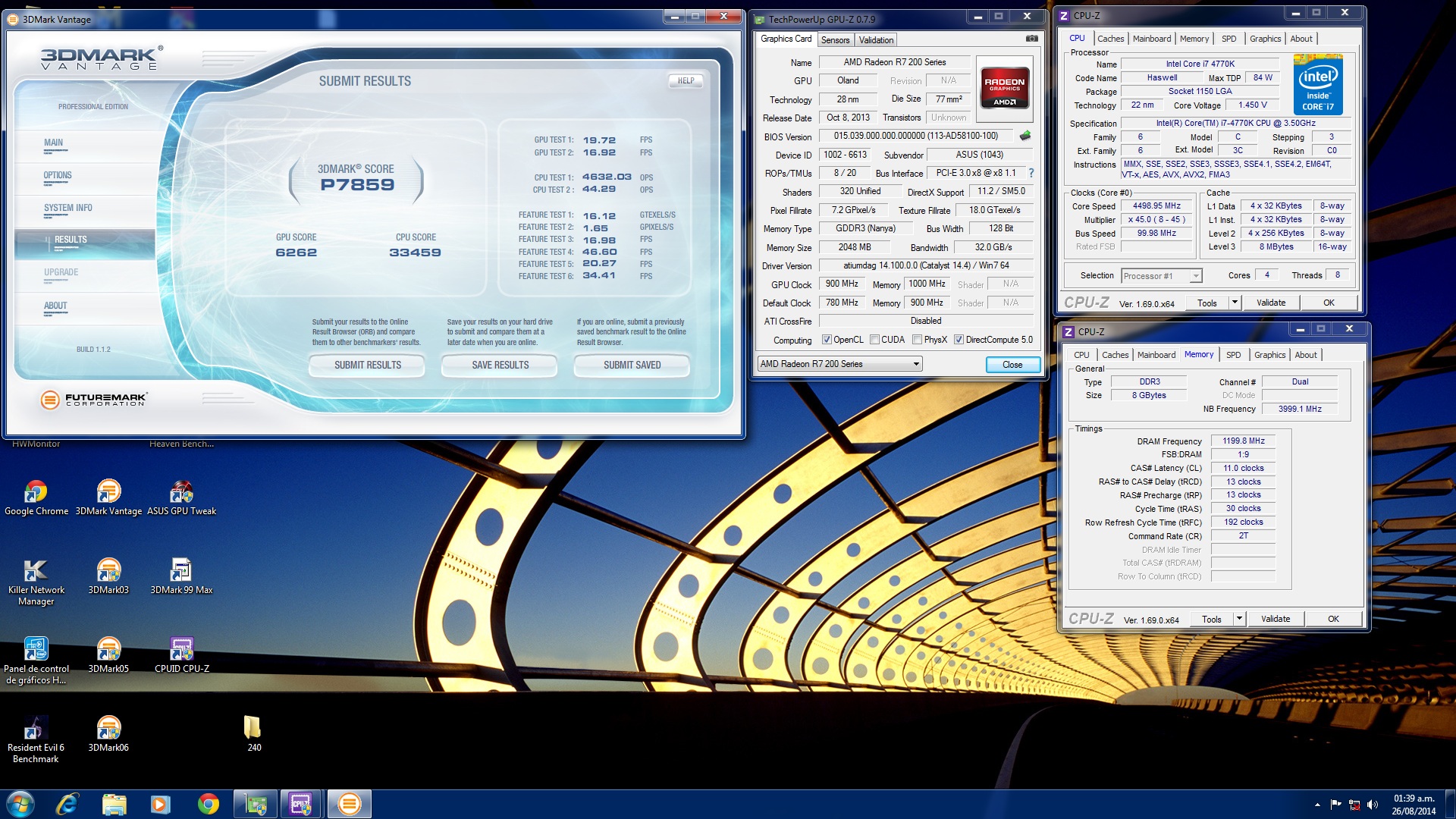Click Action Center flag tray icon
1456x819 pixels.
point(1336,805)
